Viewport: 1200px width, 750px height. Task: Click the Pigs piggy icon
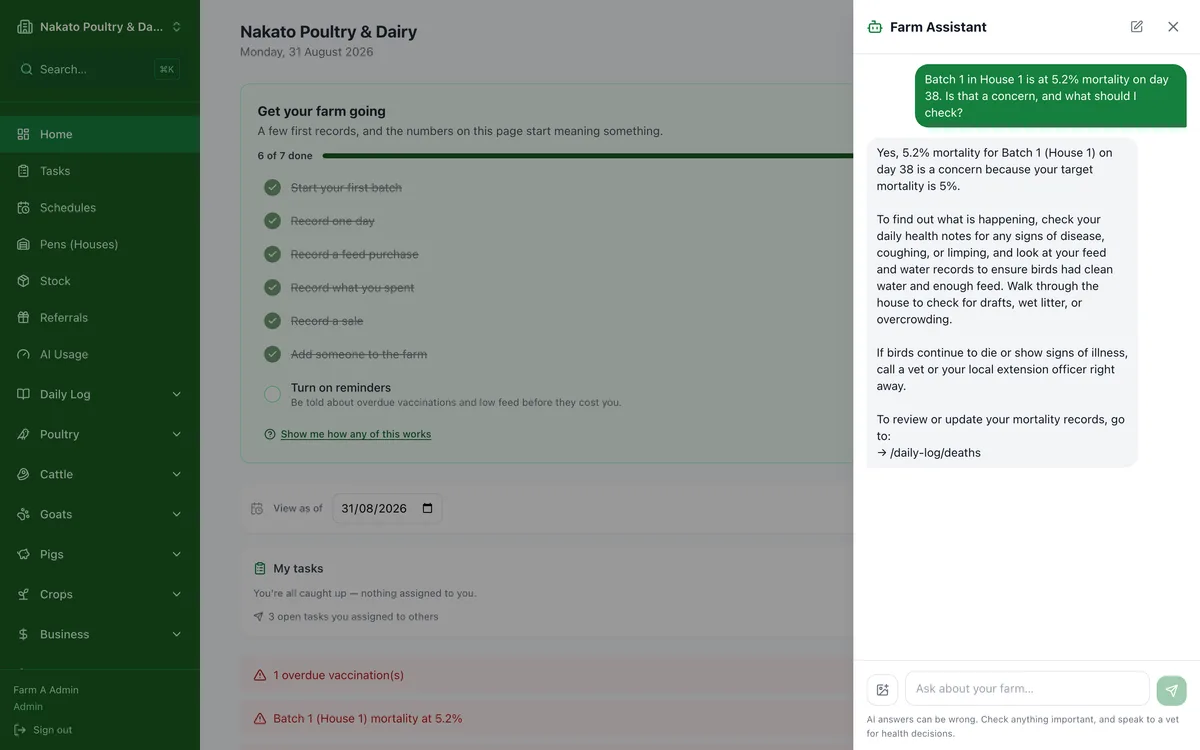24,554
